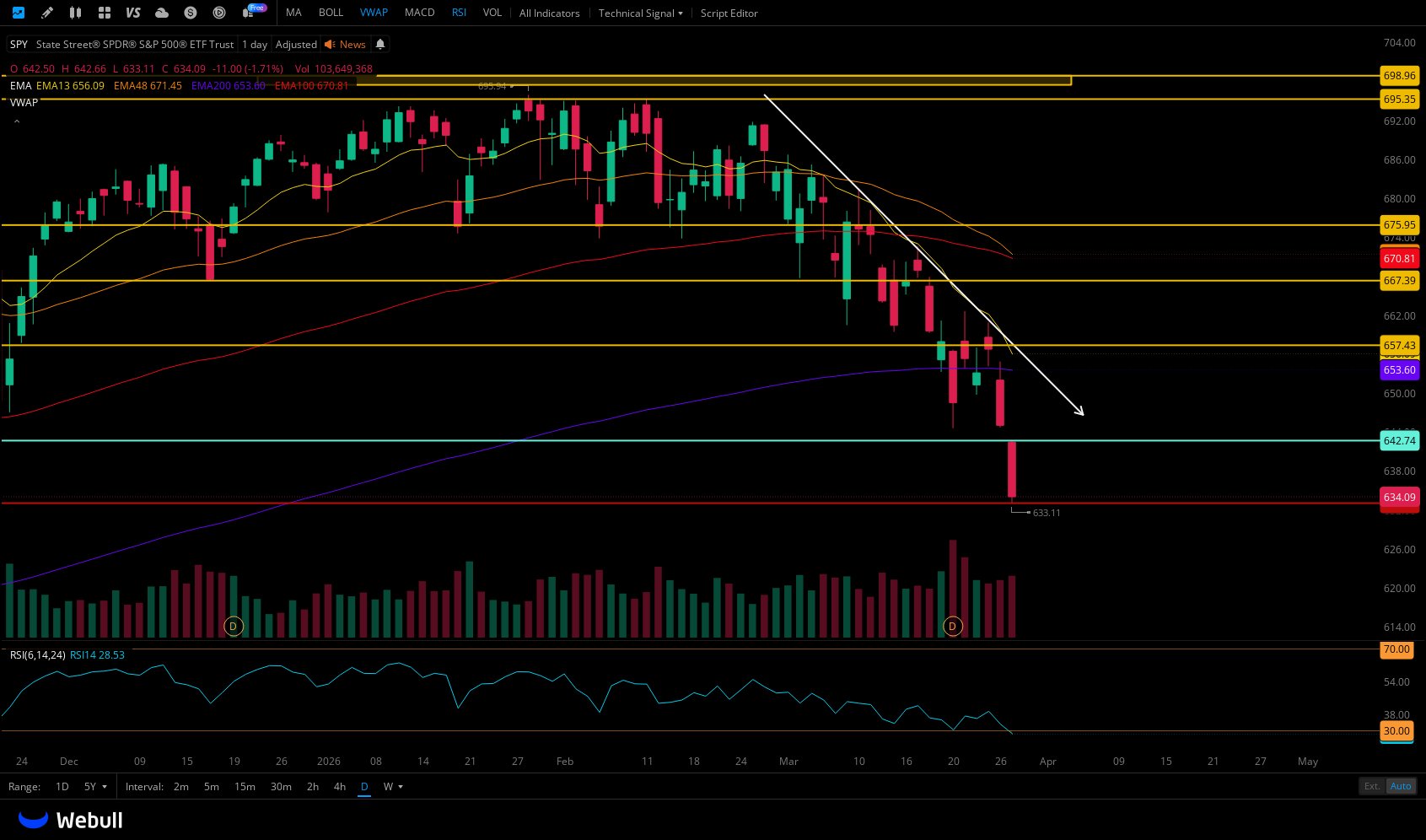
Task: Click the EMA200 653.60 legend value
Action: [229, 85]
